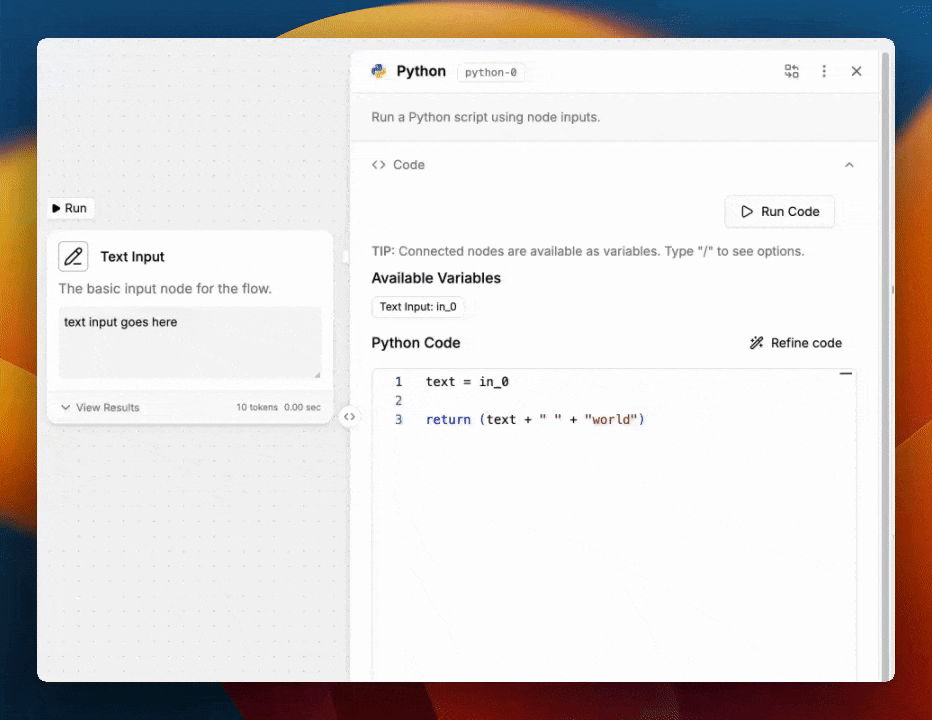
Task: Close the Python panel with the X
Action: coord(856,71)
